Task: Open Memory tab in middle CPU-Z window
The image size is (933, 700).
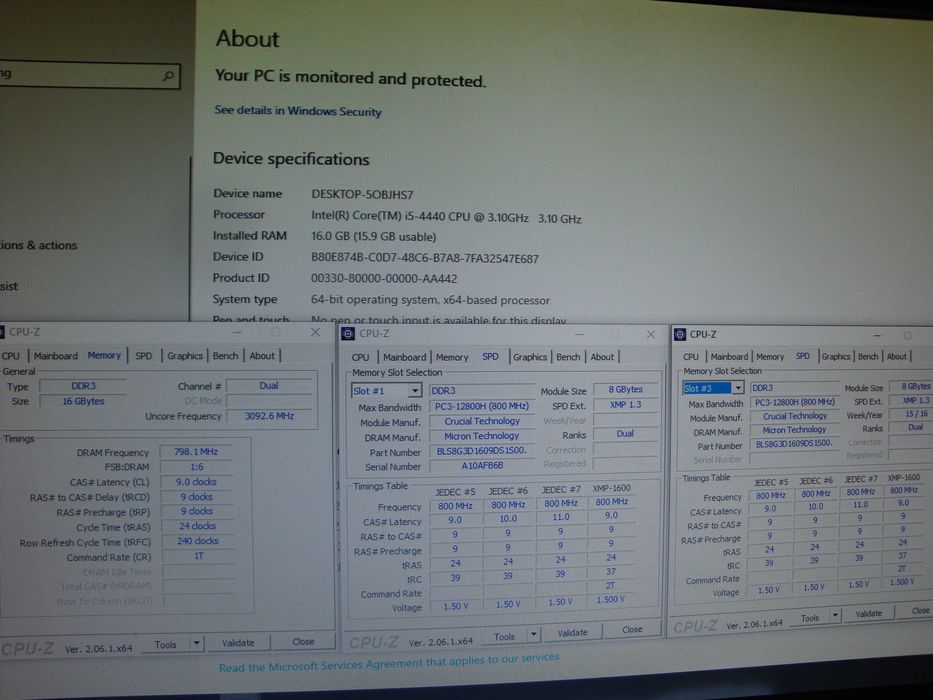Action: point(452,357)
